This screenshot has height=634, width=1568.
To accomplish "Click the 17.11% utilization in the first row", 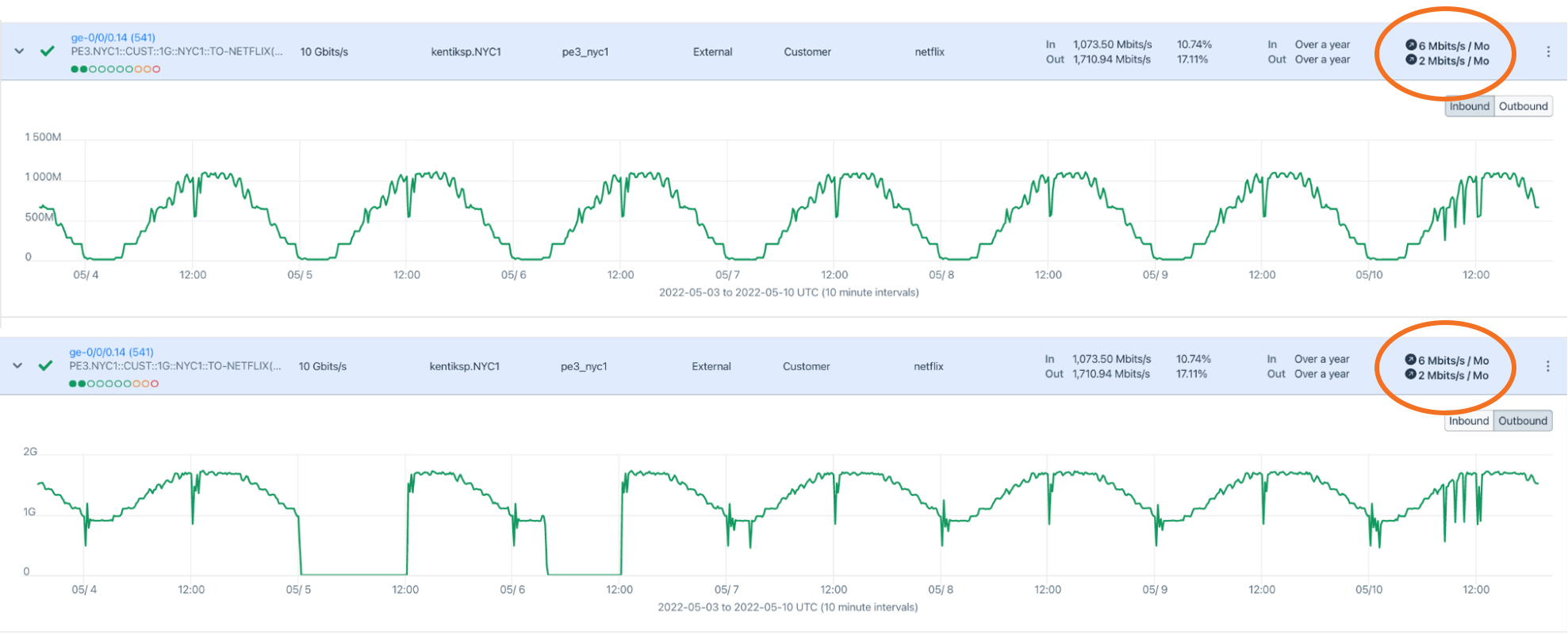I will 1193,59.
